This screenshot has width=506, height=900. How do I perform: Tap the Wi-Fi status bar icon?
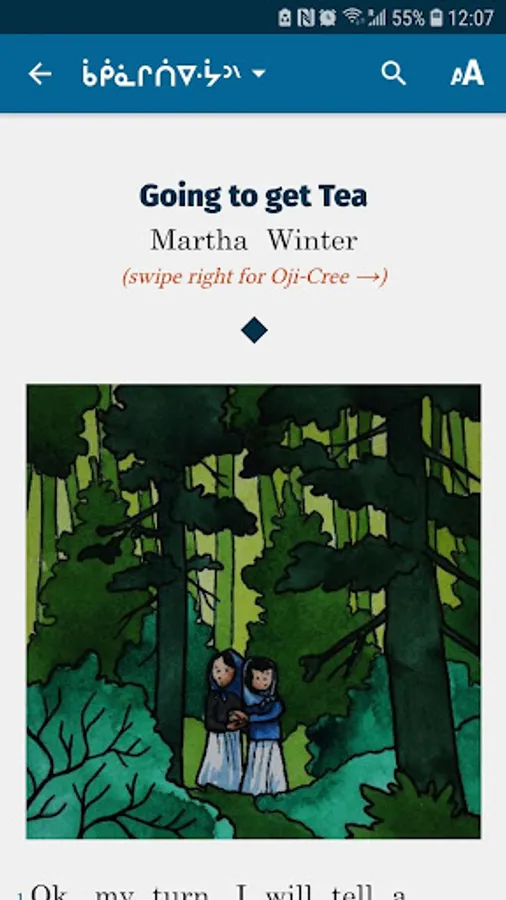[x=353, y=17]
